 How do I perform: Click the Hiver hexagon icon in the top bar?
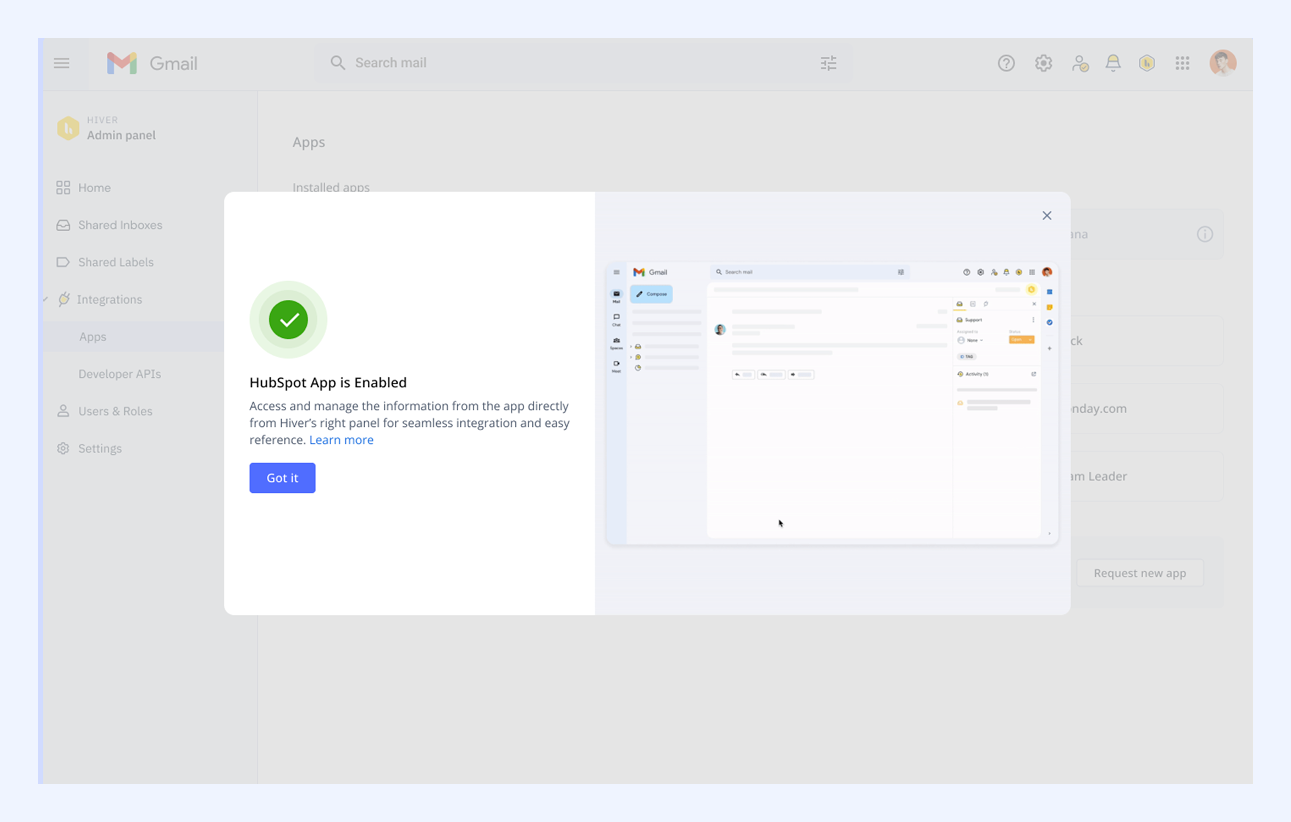(1147, 63)
